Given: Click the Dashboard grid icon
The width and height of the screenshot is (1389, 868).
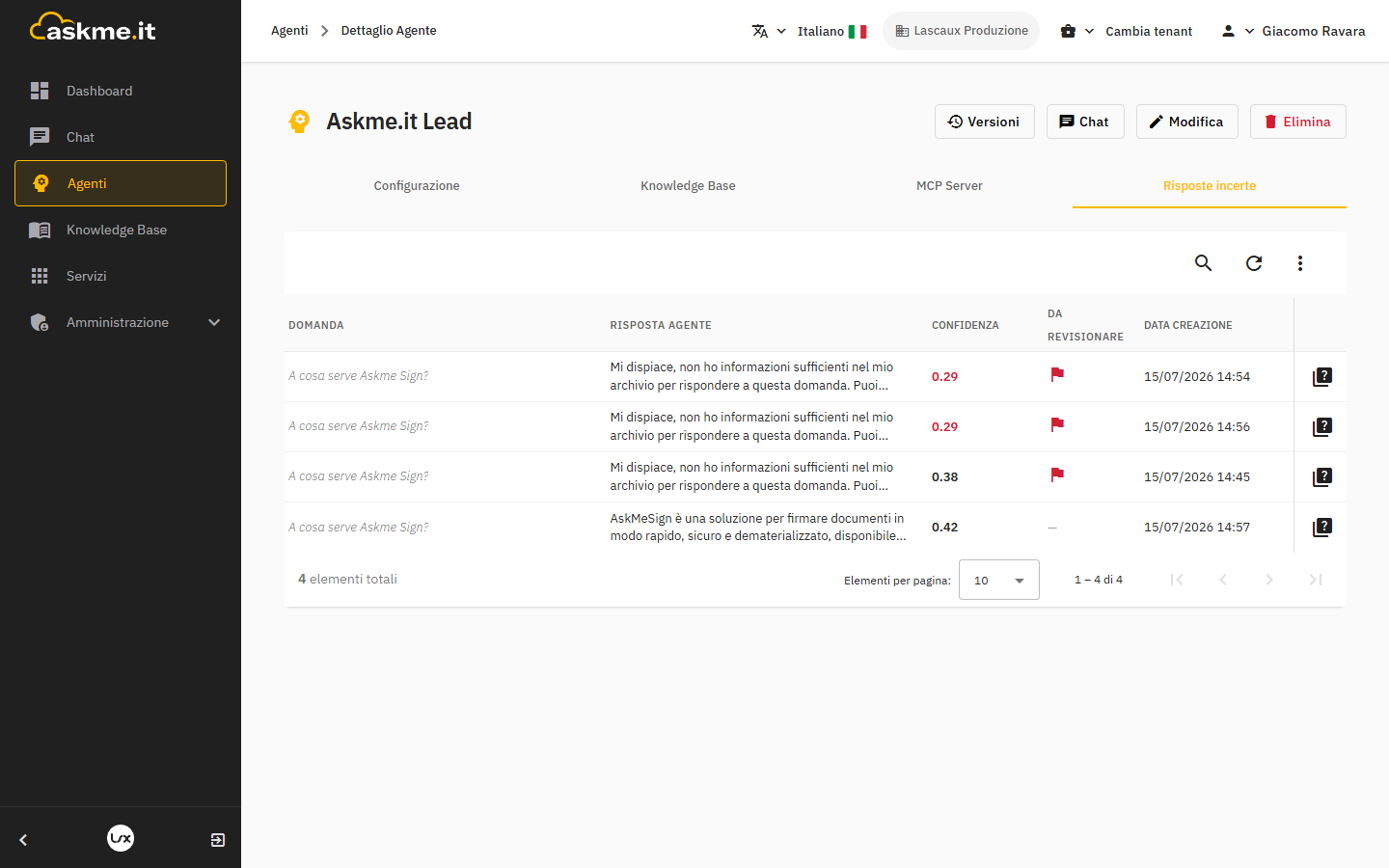Looking at the screenshot, I should pyautogui.click(x=40, y=91).
